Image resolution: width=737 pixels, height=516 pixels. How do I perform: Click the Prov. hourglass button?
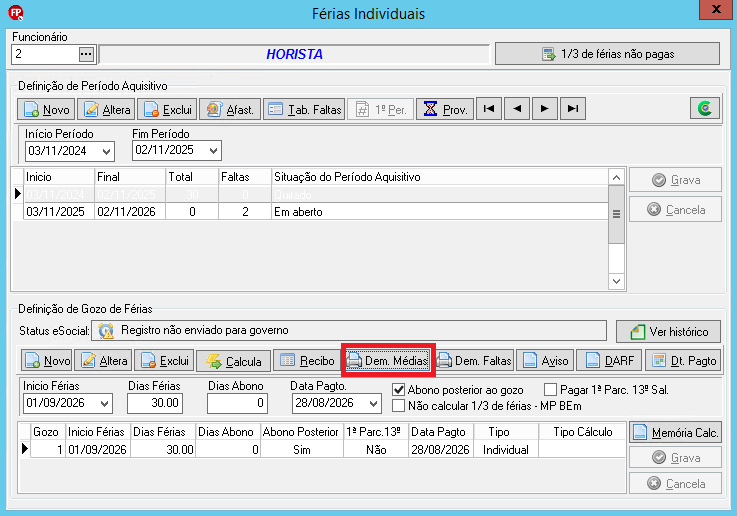[x=445, y=109]
